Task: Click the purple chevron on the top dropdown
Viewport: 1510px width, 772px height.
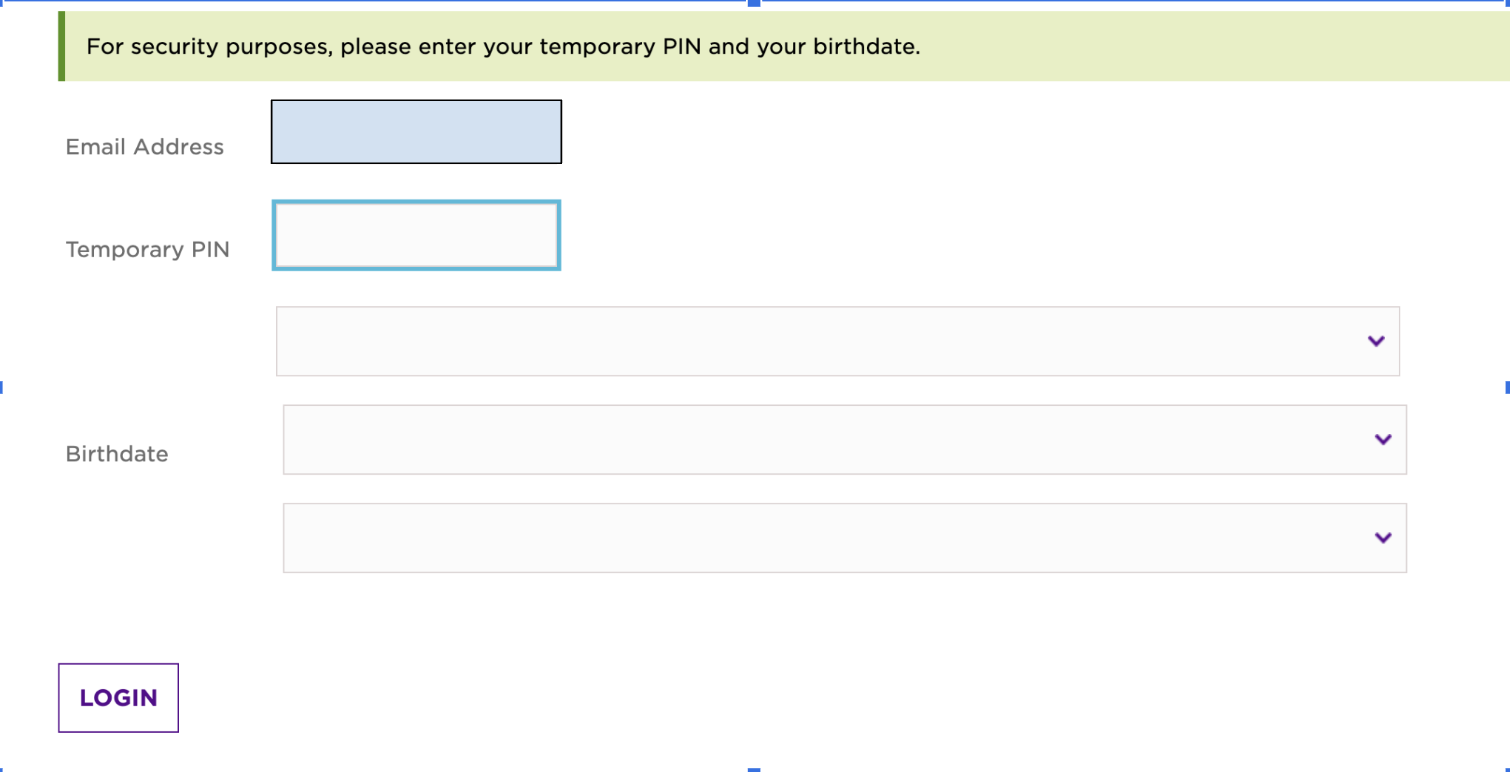Action: point(1376,341)
